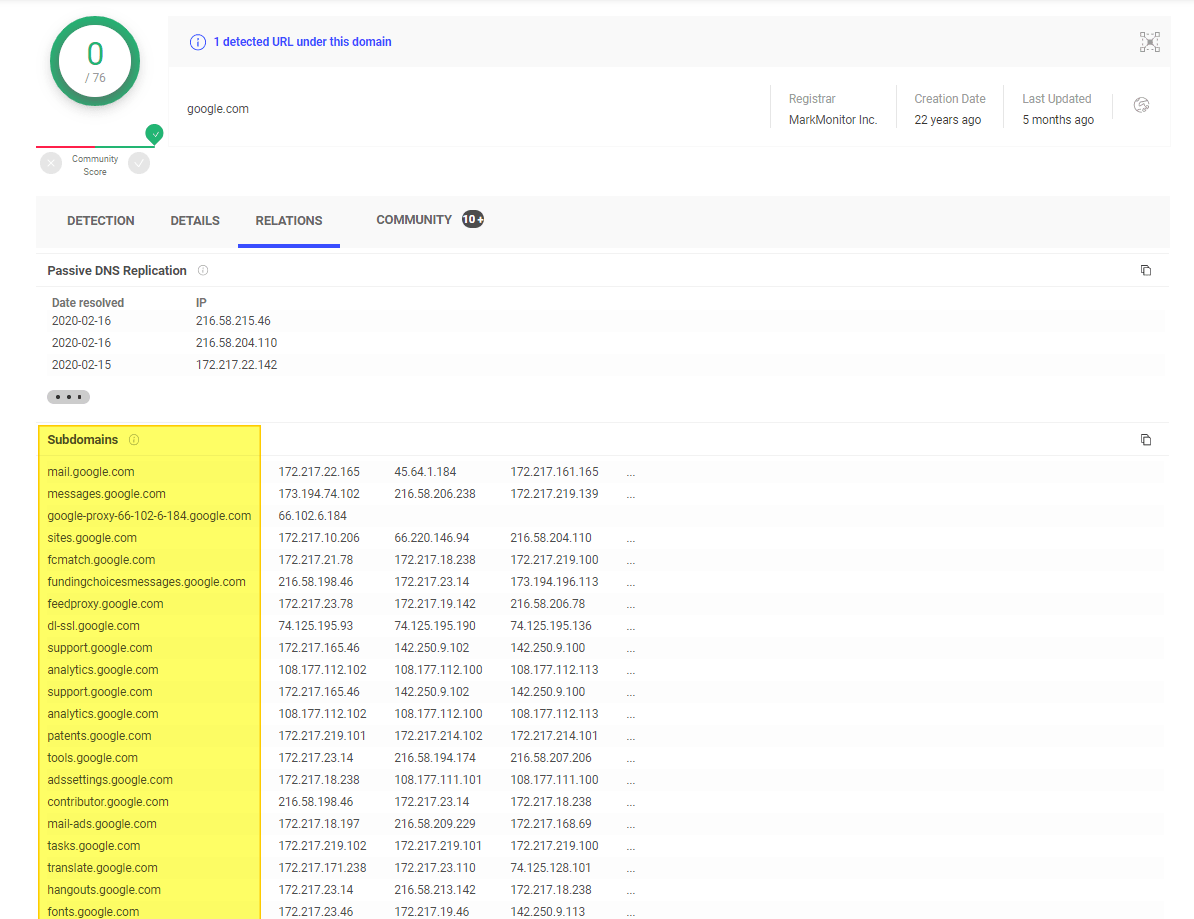The height and width of the screenshot is (919, 1194).
Task: Click IP 216.58.213.142 in hangouts row
Action: tap(435, 890)
